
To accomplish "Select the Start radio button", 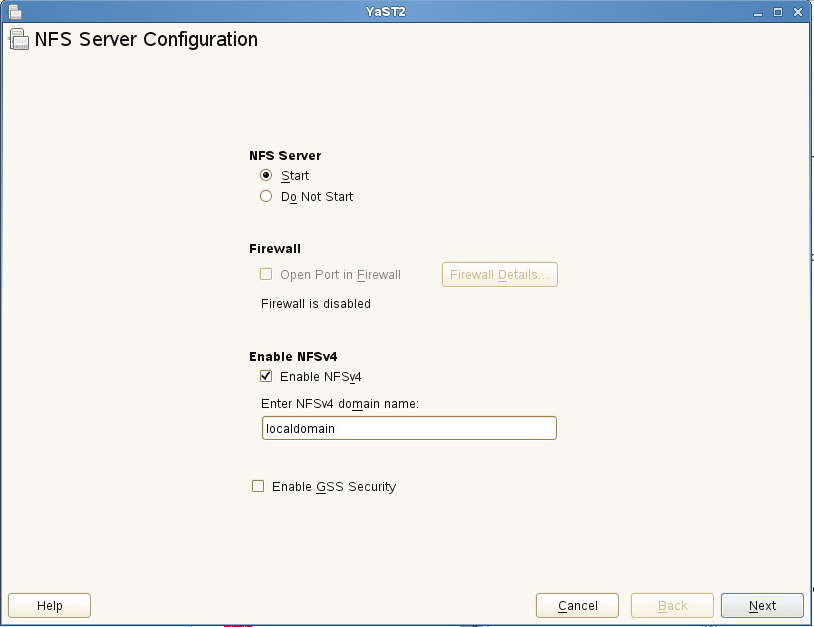I will (x=266, y=175).
